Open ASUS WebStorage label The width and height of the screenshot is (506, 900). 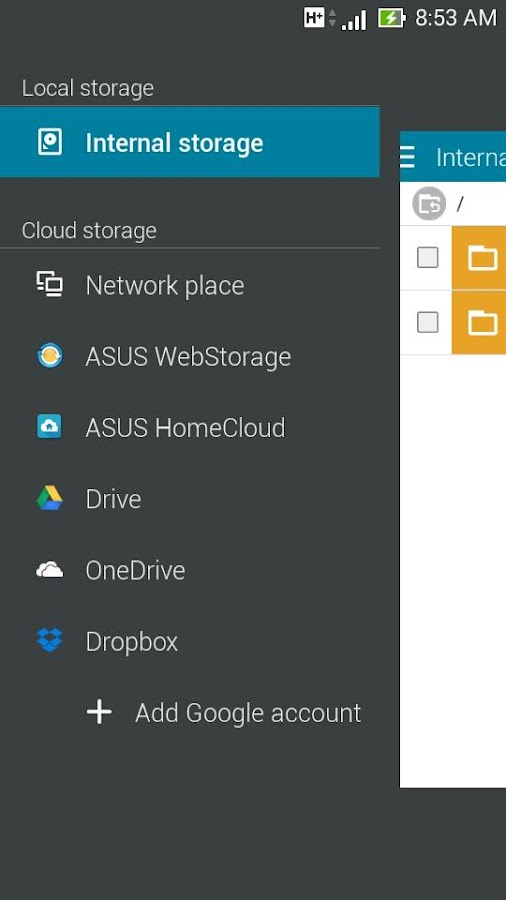188,356
